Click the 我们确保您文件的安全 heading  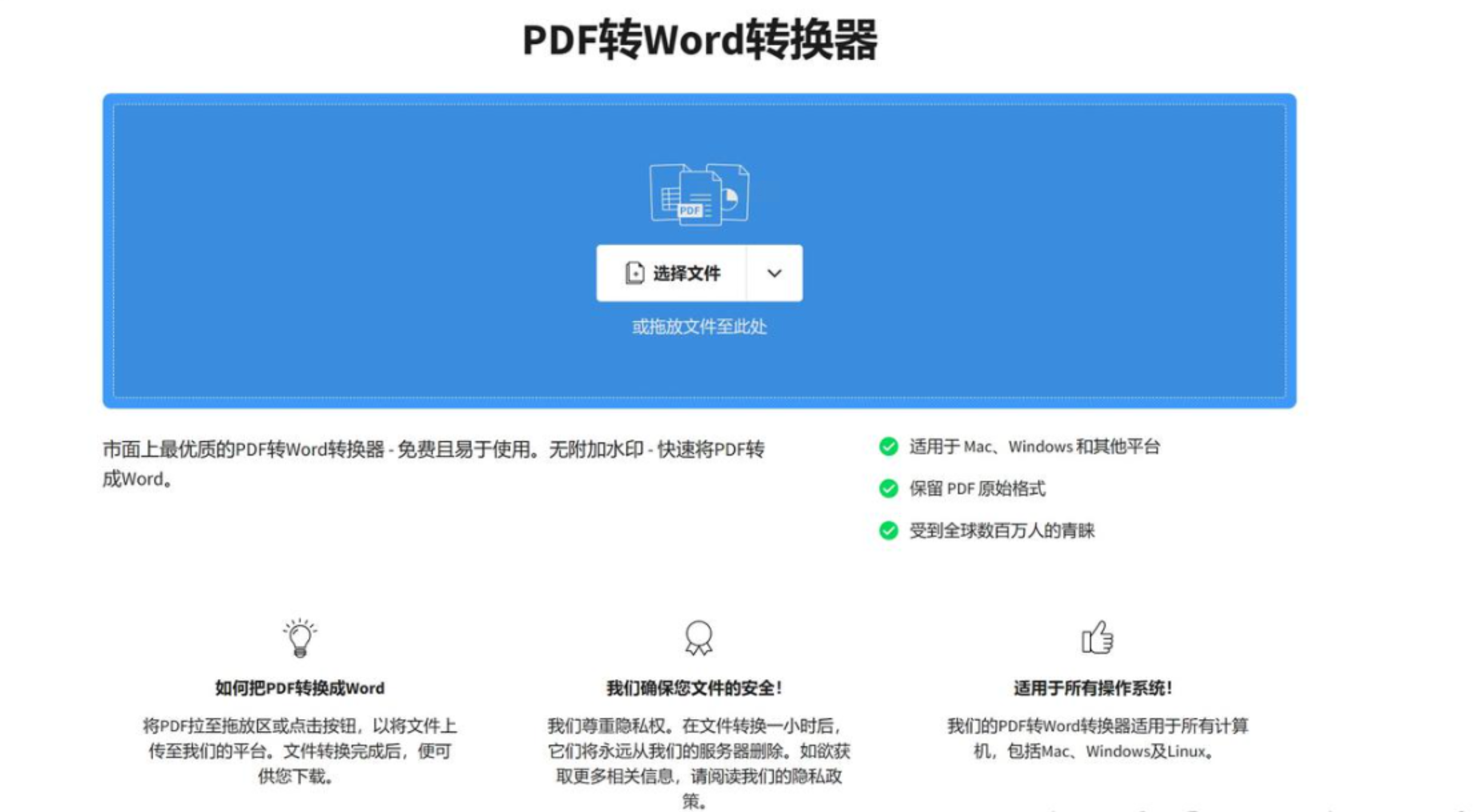(x=694, y=688)
